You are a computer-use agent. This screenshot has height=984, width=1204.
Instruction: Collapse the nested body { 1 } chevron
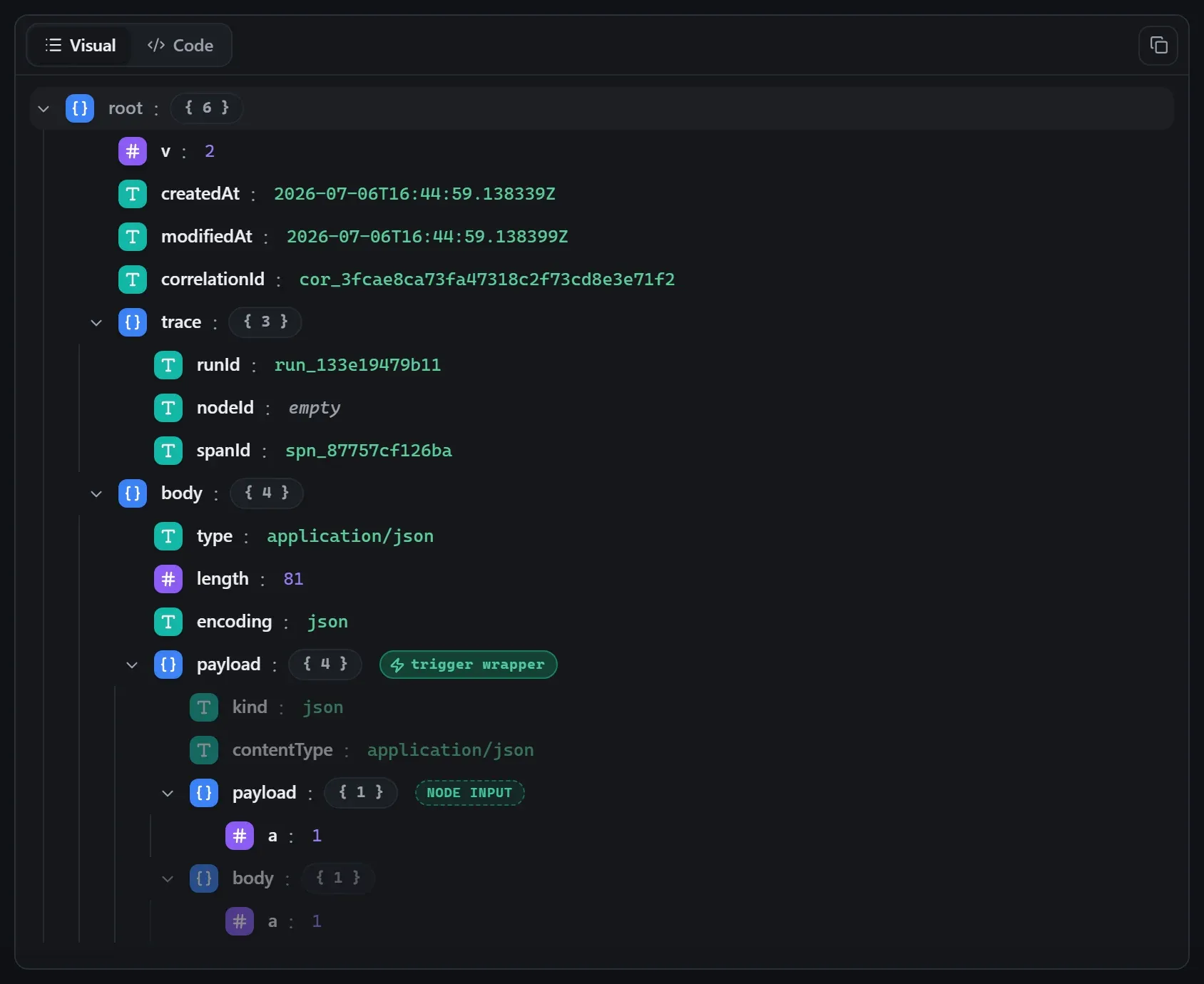pos(168,878)
